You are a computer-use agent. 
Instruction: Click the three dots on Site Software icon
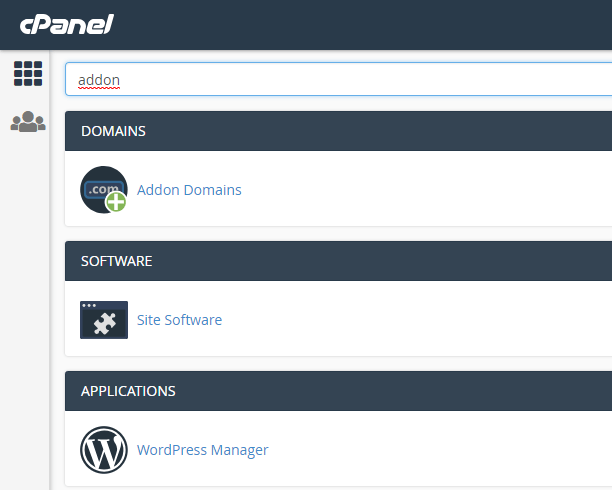click(x=89, y=305)
